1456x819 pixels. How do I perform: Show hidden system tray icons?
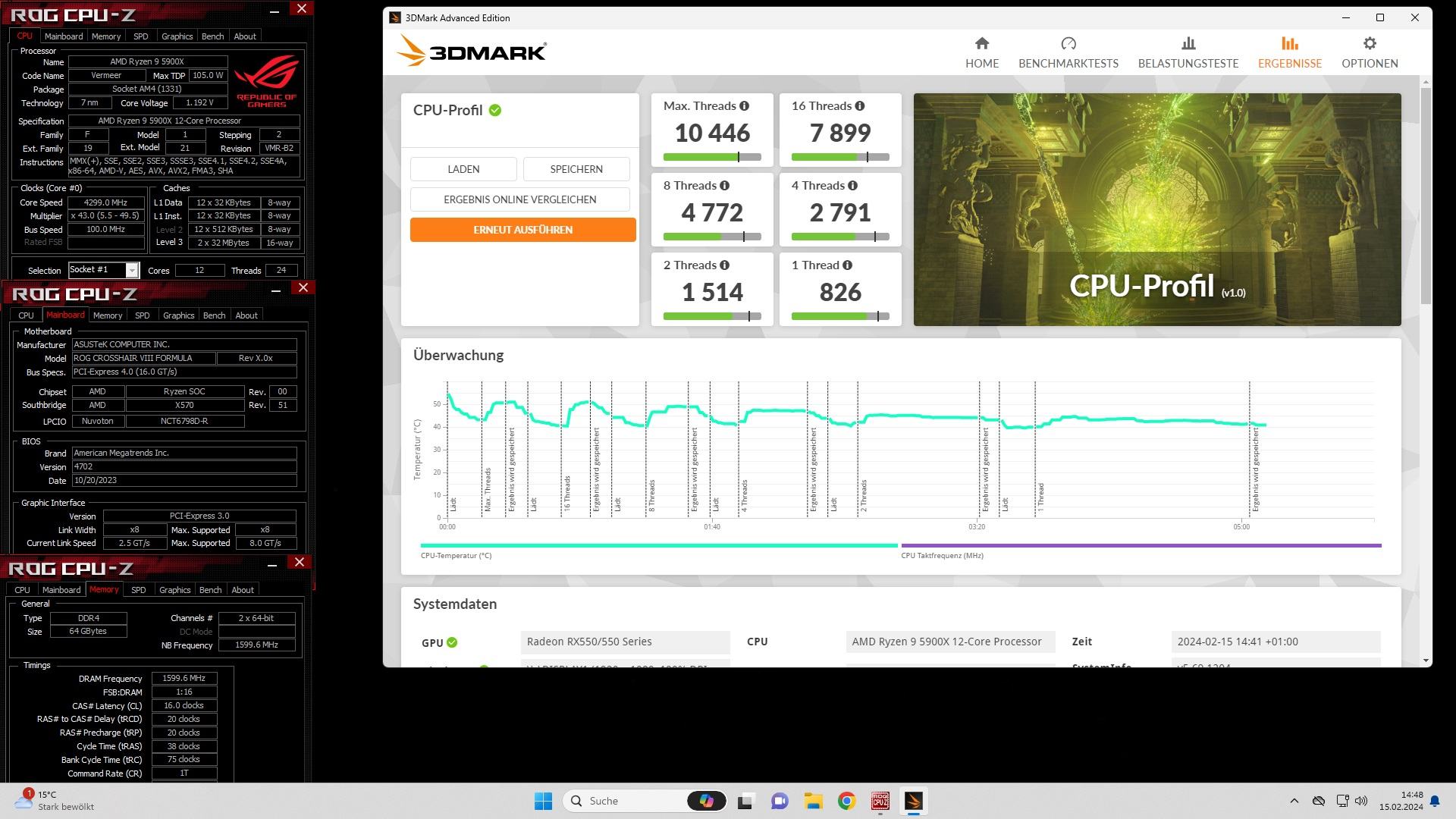click(1294, 801)
